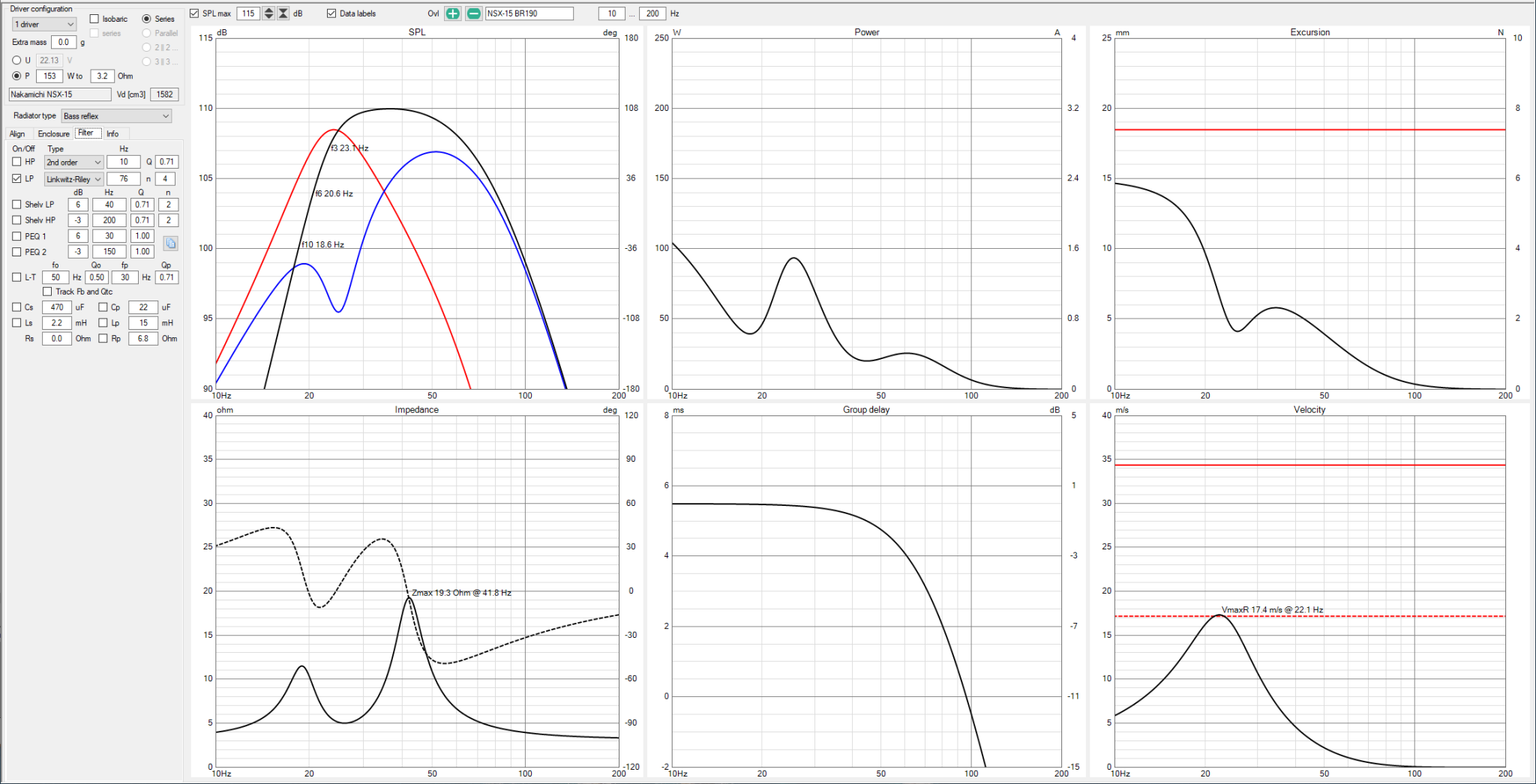Click the Extra mass input field
Viewport: 1536px width, 784px height.
[64, 43]
